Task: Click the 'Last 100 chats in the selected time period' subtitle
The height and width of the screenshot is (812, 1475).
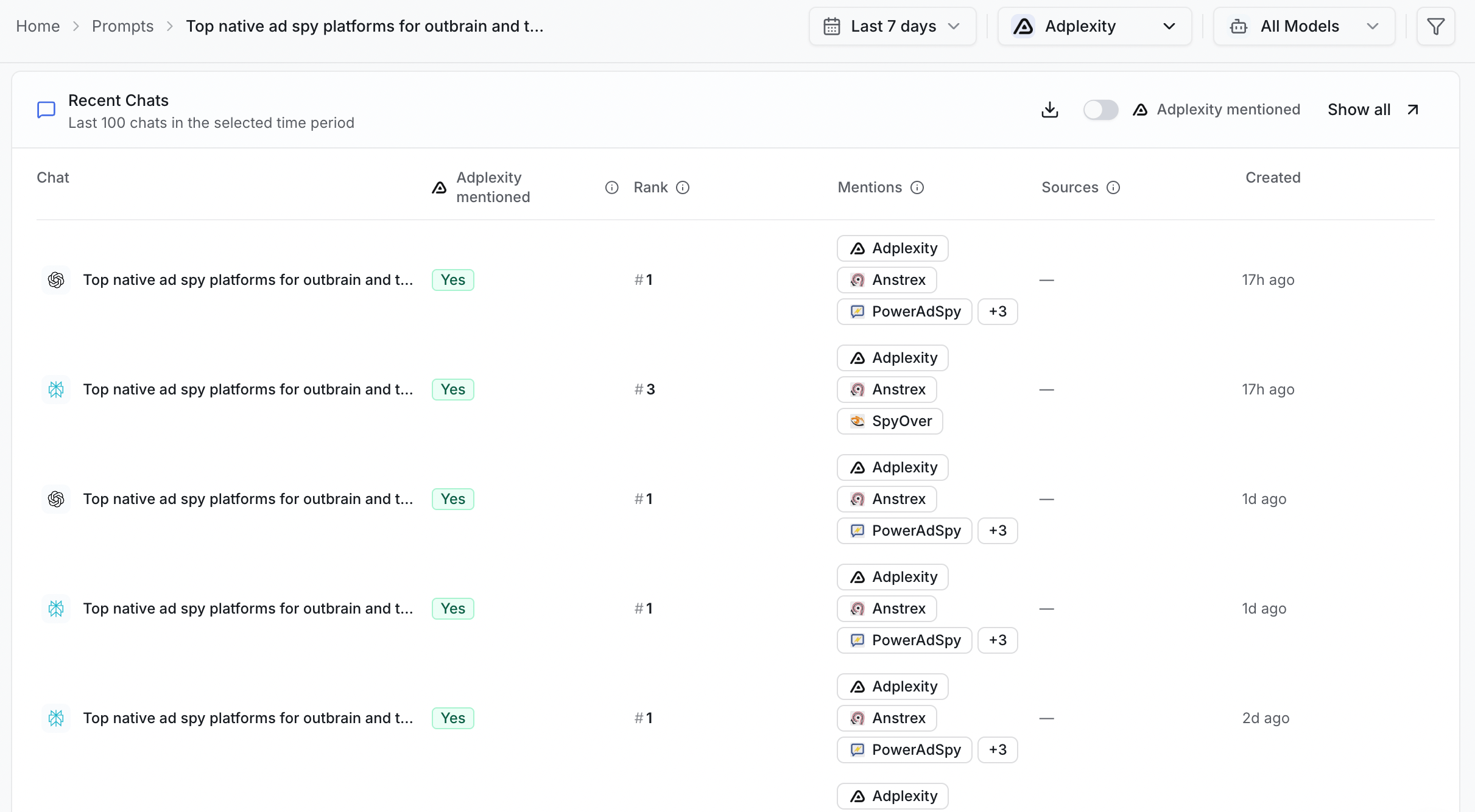Action: coord(211,123)
